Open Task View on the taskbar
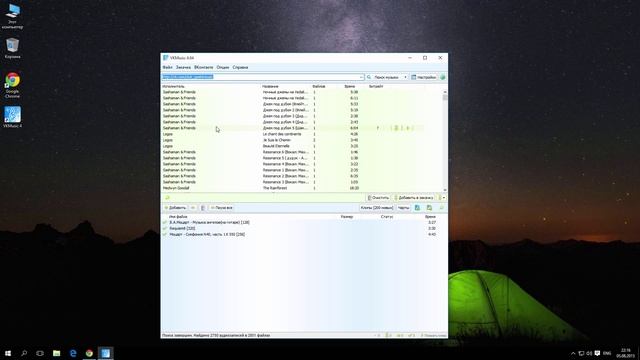Image resolution: width=640 pixels, height=360 pixels. (x=40, y=353)
